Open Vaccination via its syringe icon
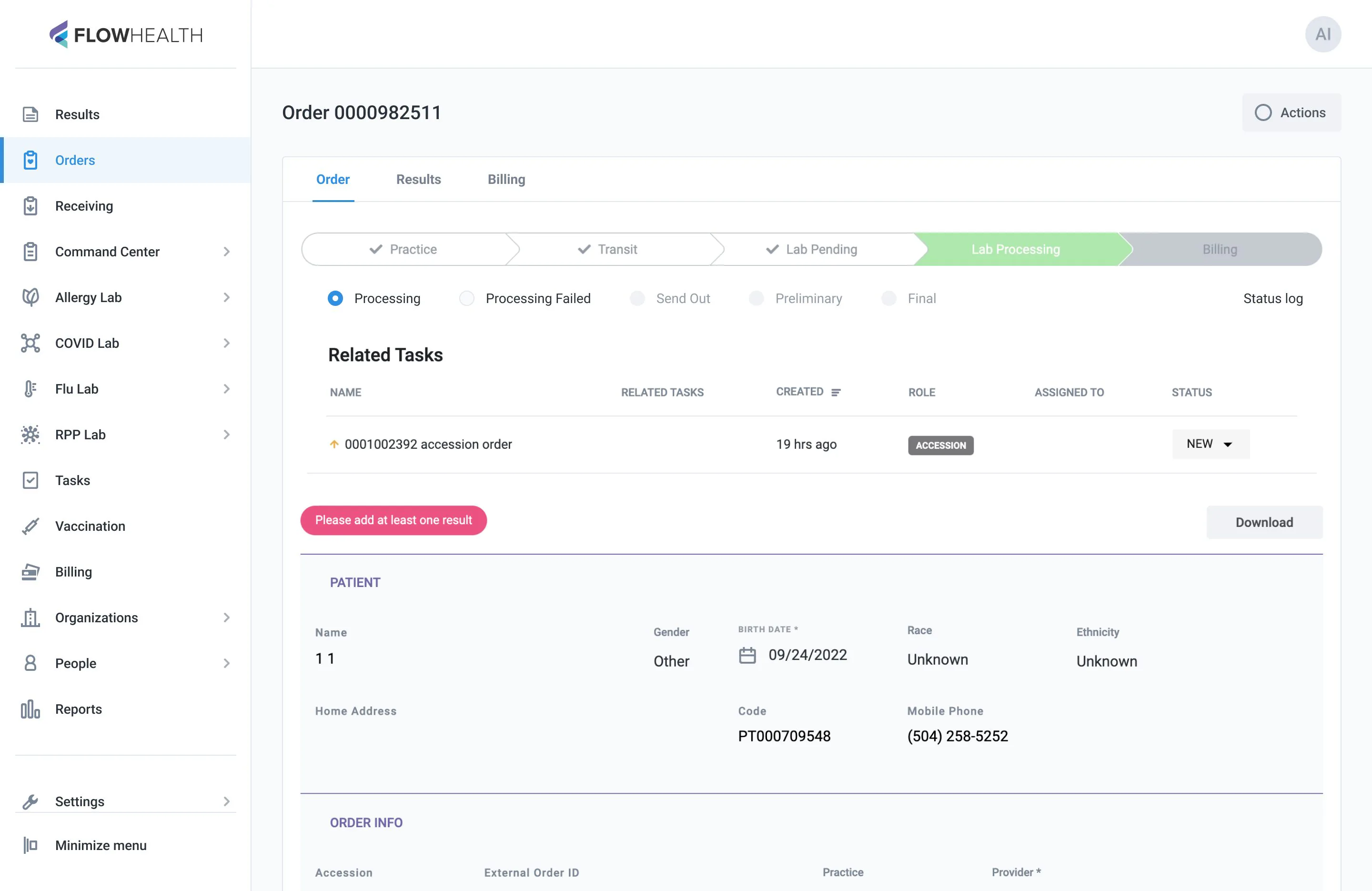Screen dimensions: 1372x891 [x=30, y=526]
